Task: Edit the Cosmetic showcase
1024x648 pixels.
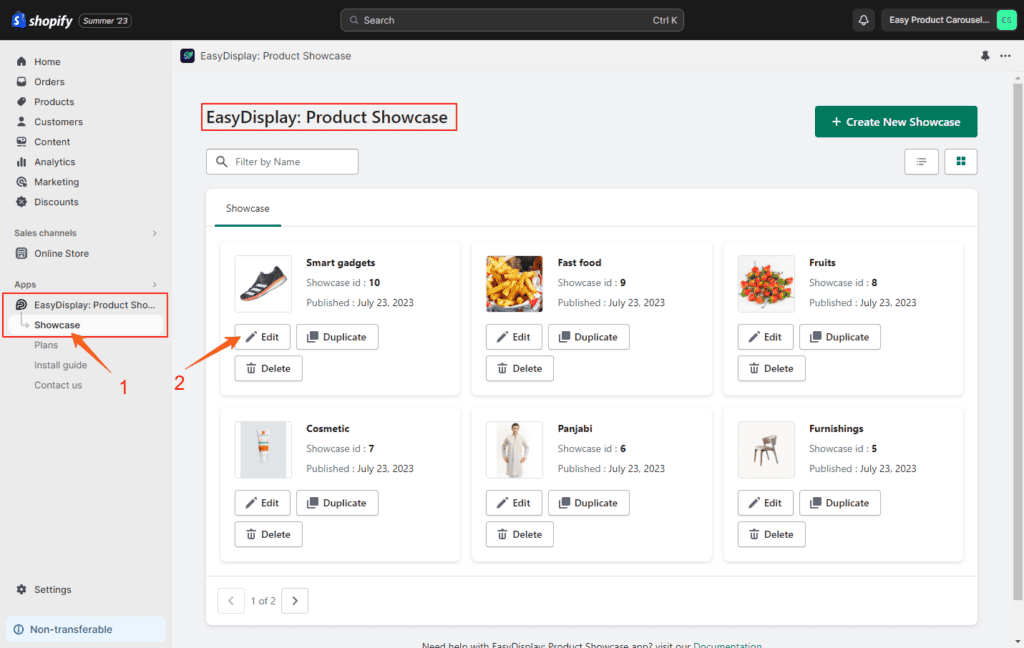Action: 262,502
